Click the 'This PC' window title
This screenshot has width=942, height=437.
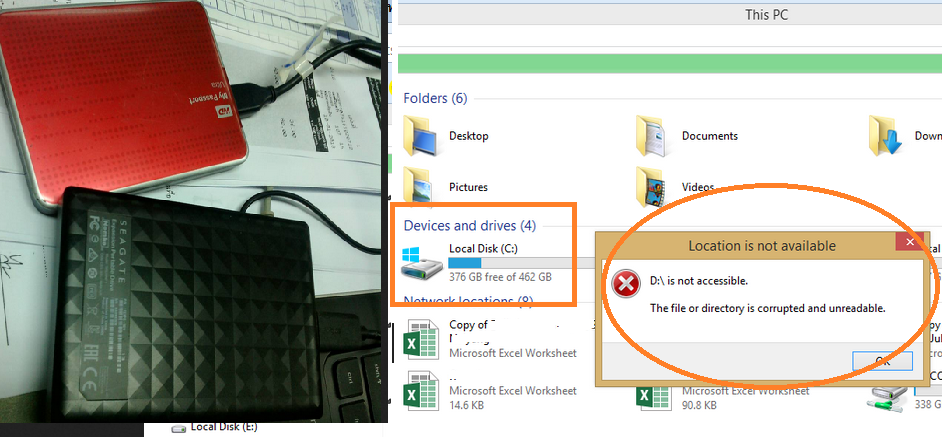click(x=770, y=14)
